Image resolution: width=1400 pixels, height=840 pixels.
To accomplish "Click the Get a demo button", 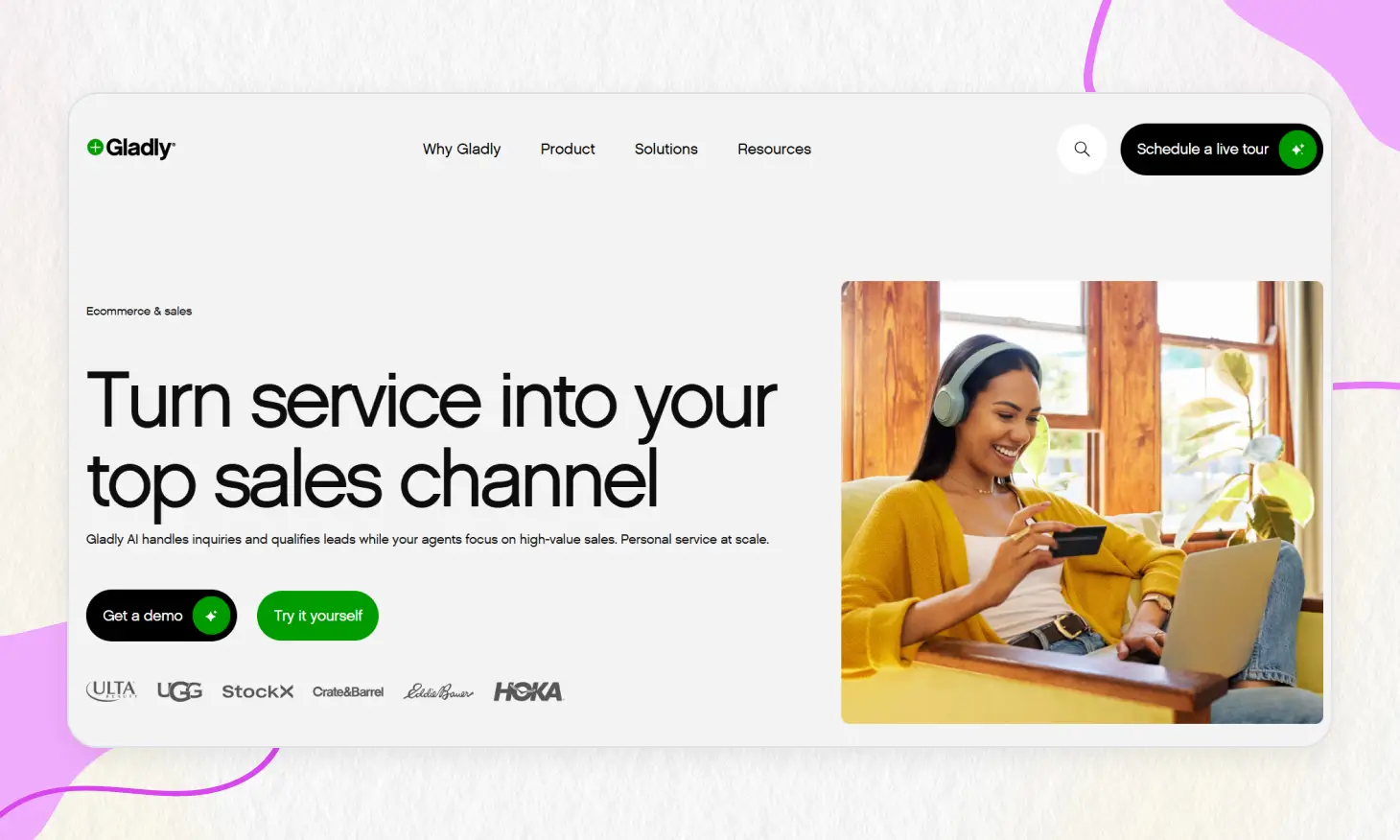I will tap(161, 616).
